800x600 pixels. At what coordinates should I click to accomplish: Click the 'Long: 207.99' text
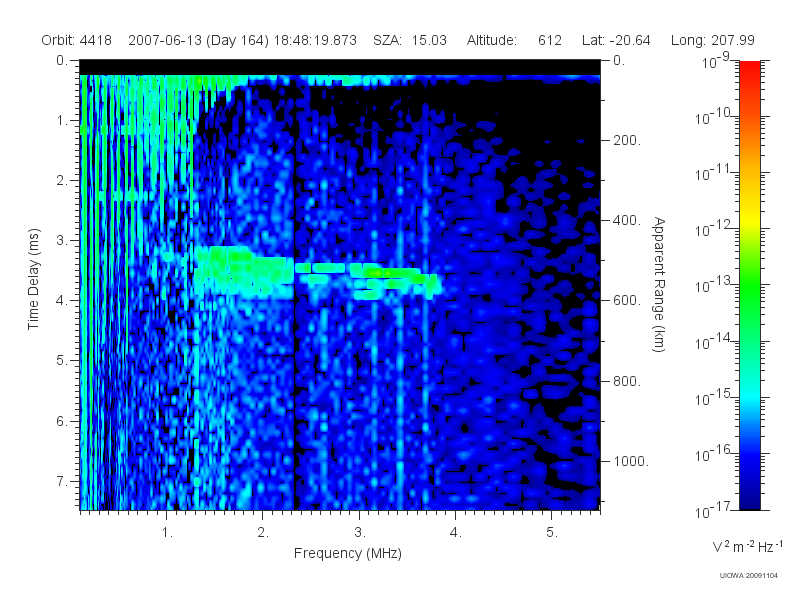point(712,40)
